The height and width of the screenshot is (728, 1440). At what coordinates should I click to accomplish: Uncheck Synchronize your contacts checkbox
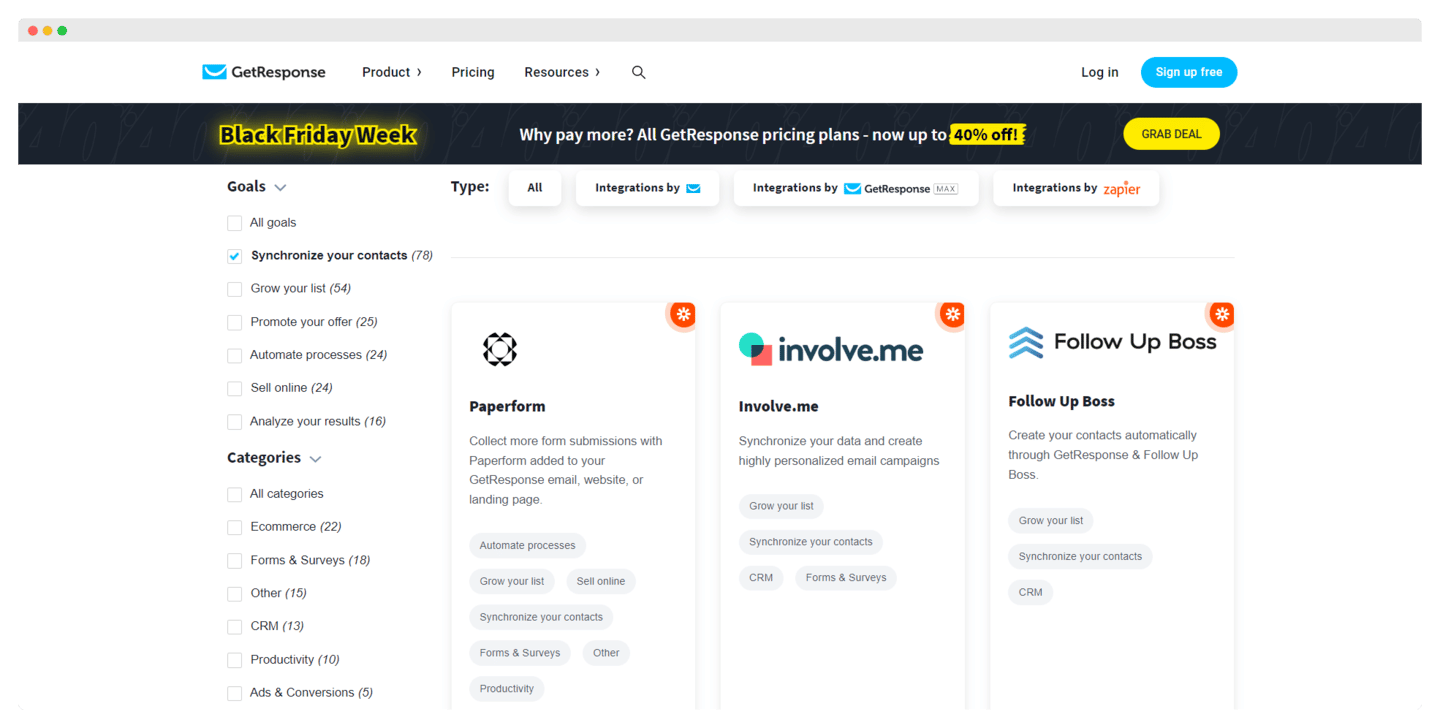[234, 256]
